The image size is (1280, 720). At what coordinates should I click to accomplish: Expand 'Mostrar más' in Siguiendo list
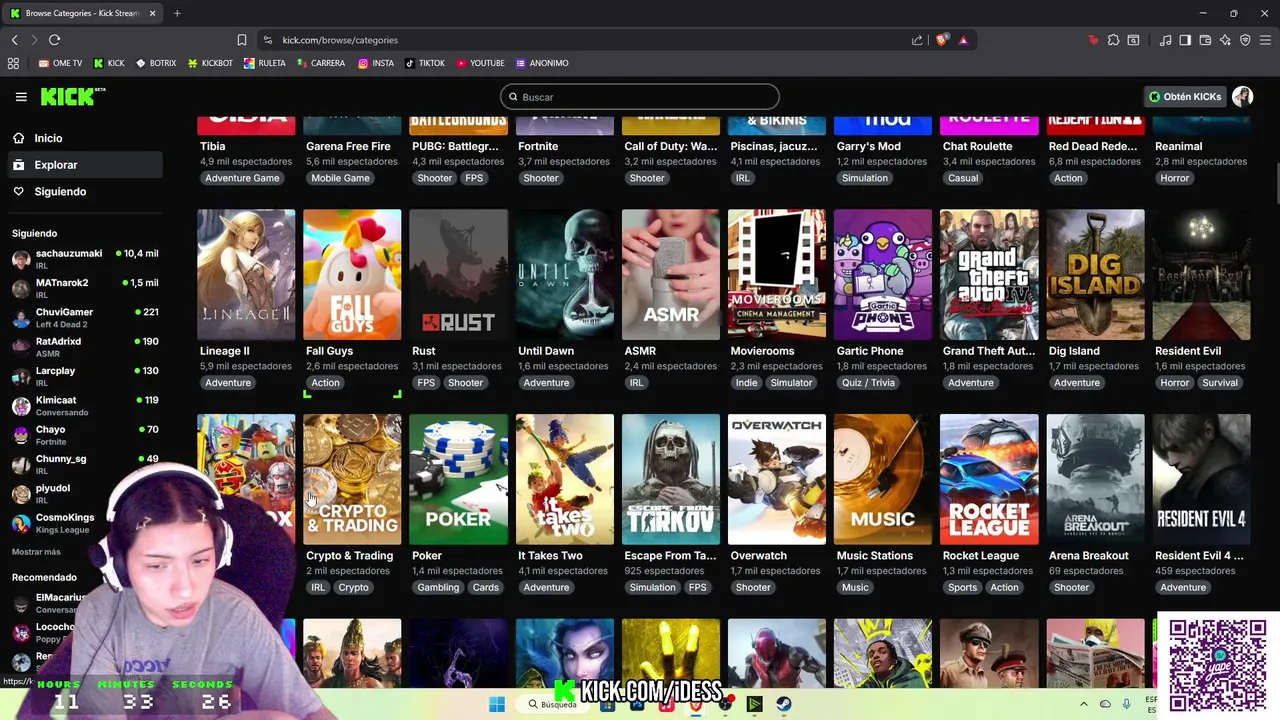point(36,552)
